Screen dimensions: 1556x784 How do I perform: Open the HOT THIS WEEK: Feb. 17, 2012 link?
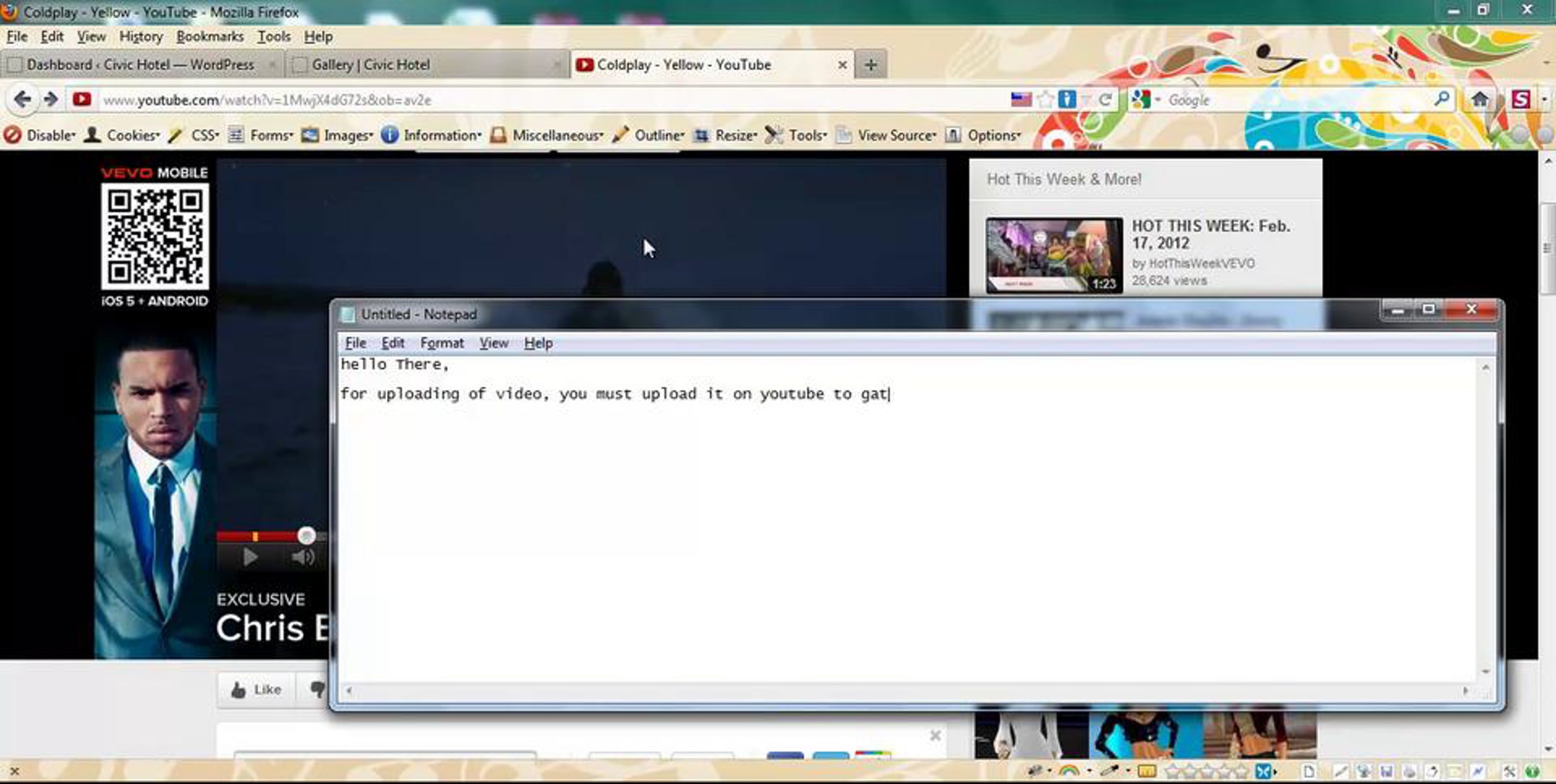(1211, 235)
